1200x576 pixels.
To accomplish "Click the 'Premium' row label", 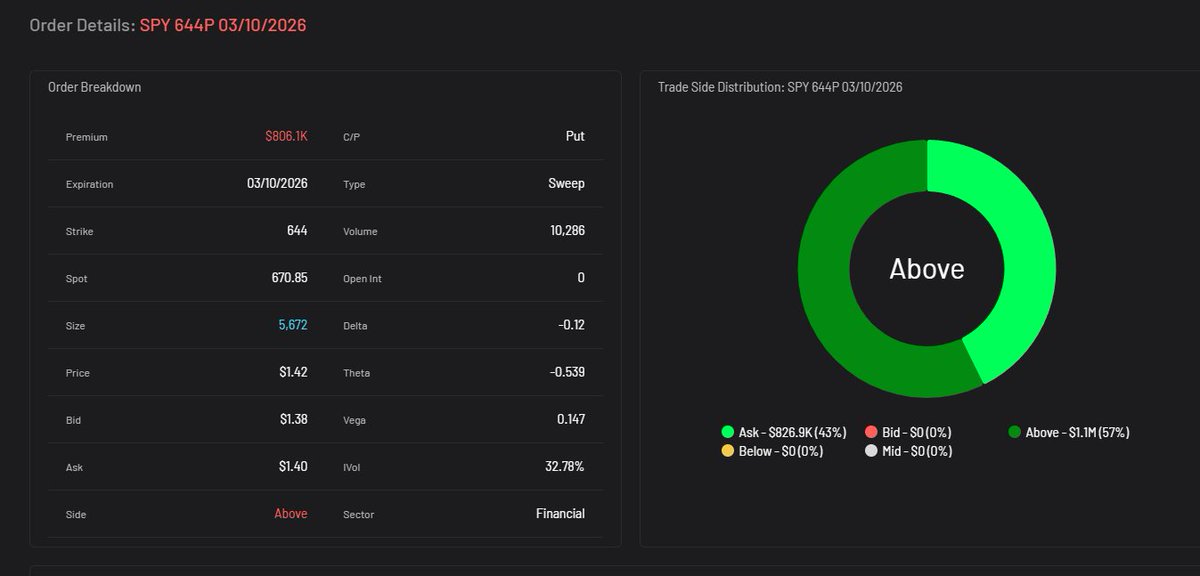I will click(x=86, y=137).
